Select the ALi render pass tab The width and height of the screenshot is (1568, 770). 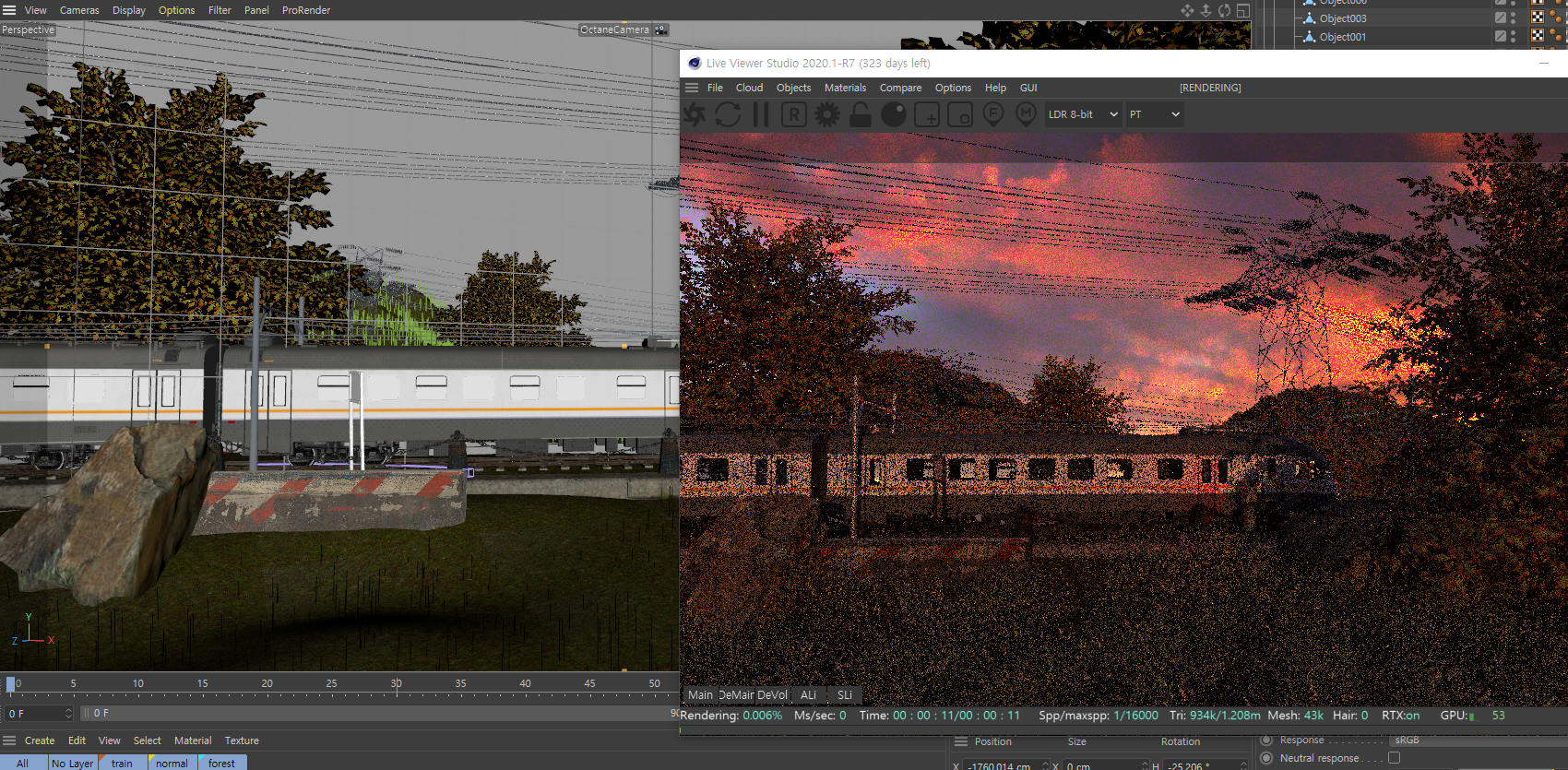[808, 695]
